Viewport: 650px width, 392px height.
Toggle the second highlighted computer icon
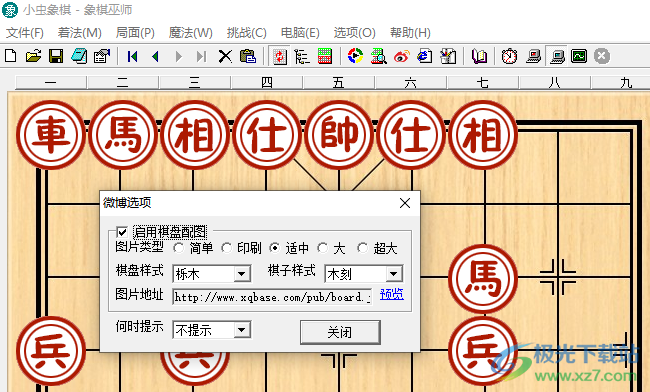pyautogui.click(x=556, y=56)
